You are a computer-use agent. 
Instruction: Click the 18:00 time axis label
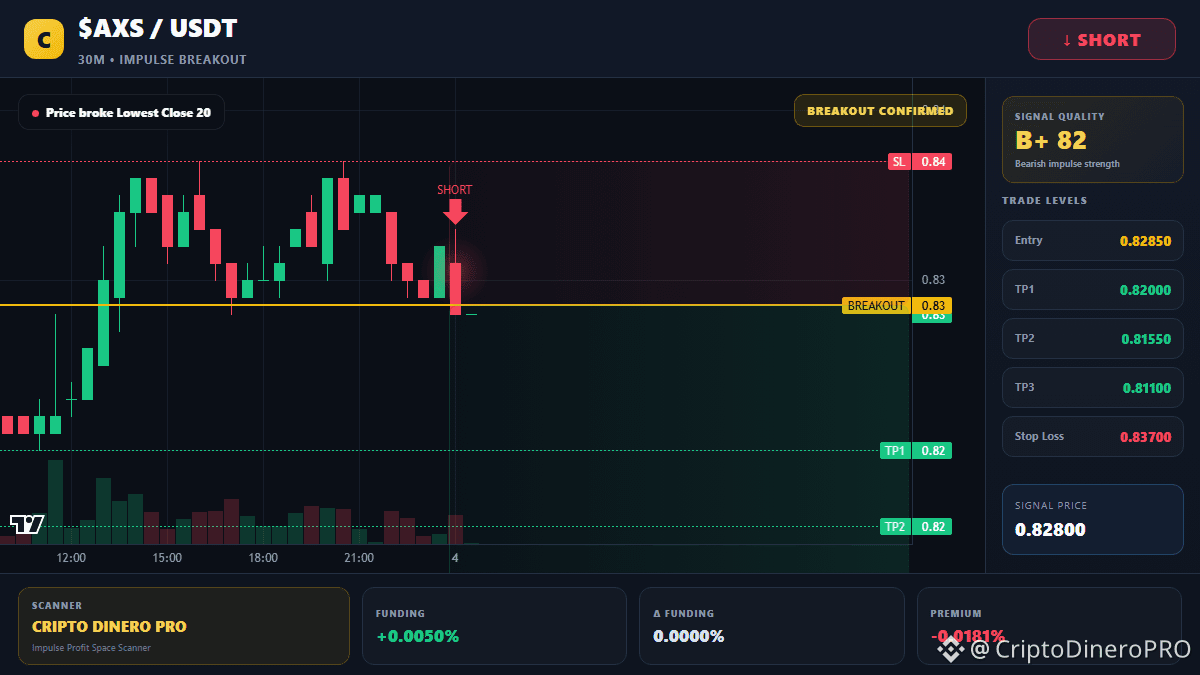263,558
